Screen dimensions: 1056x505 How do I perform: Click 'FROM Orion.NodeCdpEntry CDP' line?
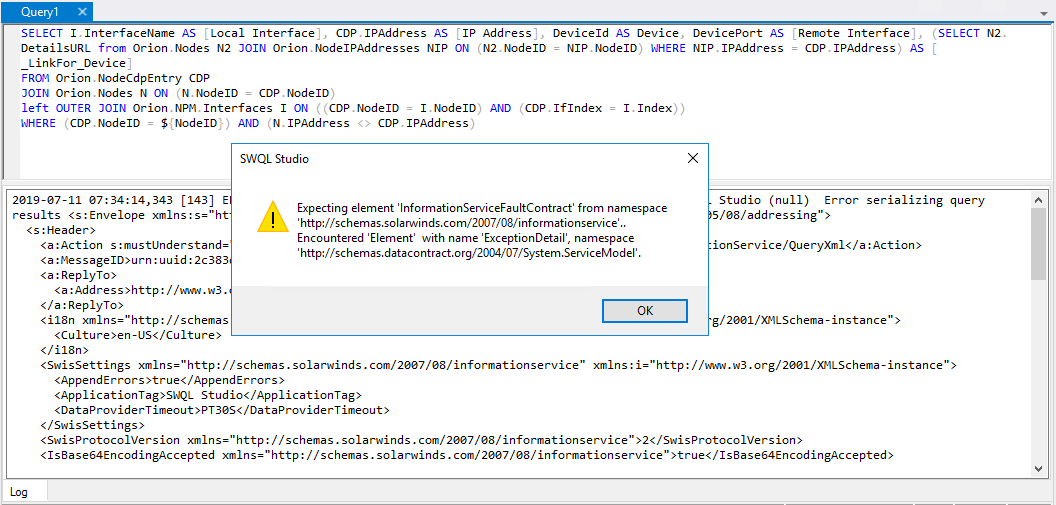[x=116, y=78]
